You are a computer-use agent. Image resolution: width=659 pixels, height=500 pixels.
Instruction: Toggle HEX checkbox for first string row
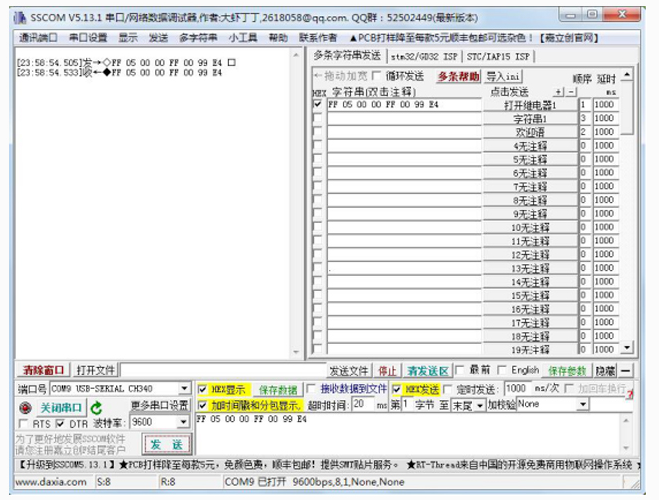tap(318, 105)
